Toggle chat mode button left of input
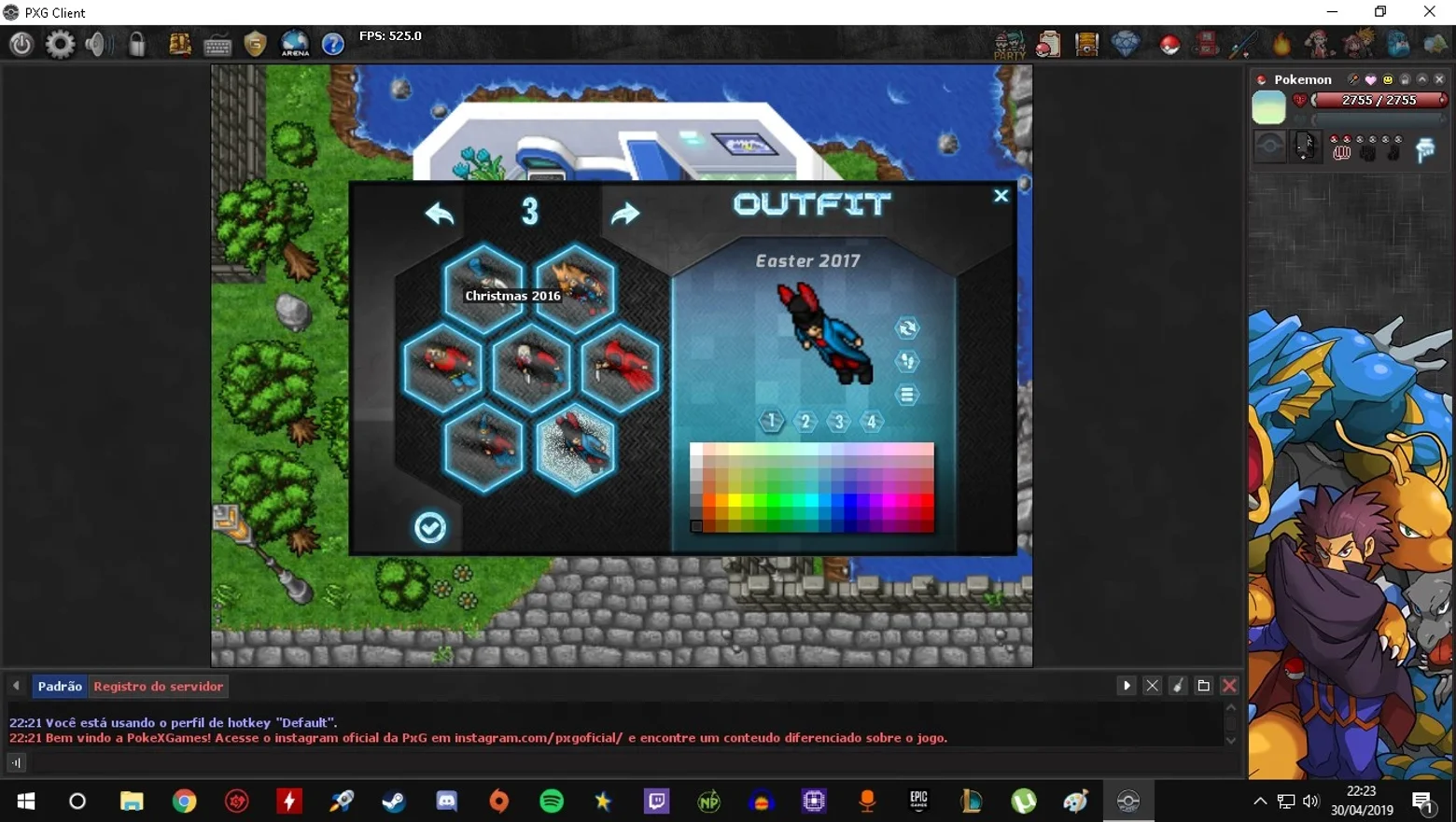The width and height of the screenshot is (1456, 822). coord(17,763)
